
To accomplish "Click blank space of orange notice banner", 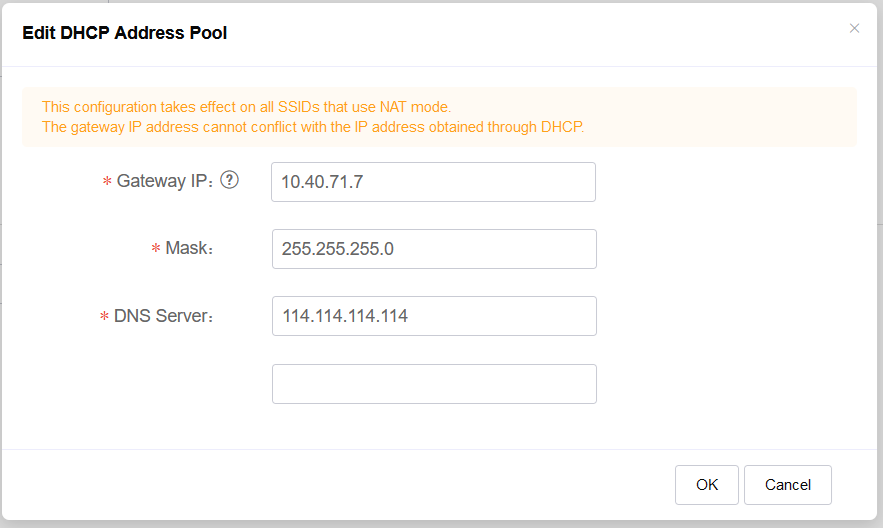I will [x=721, y=117].
